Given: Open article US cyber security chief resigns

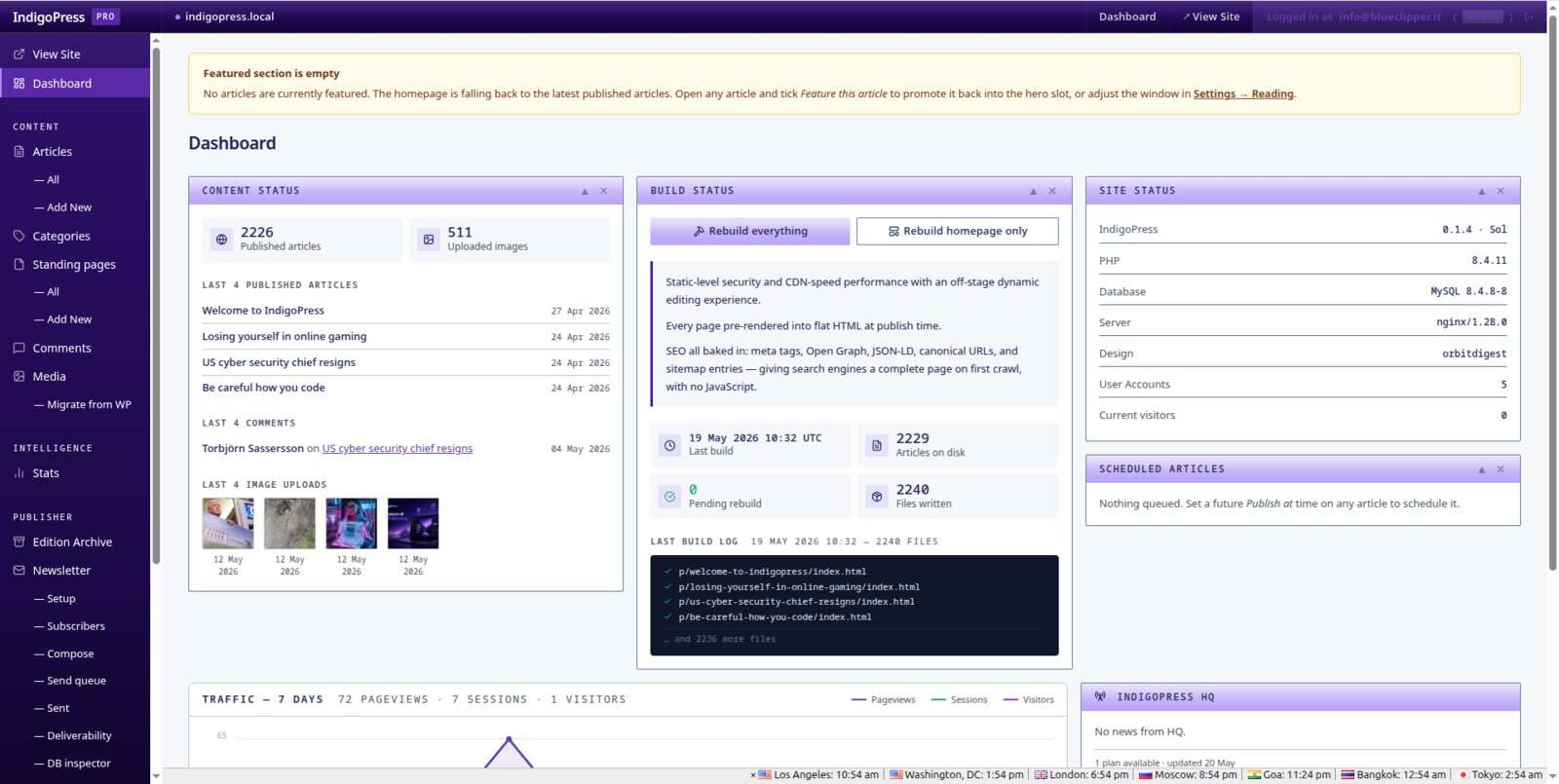Looking at the screenshot, I should [x=279, y=362].
